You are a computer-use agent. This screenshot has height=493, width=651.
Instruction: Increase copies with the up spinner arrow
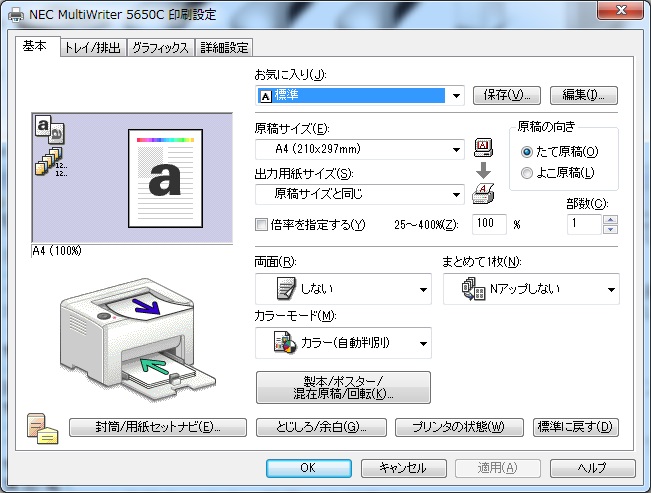coord(610,219)
